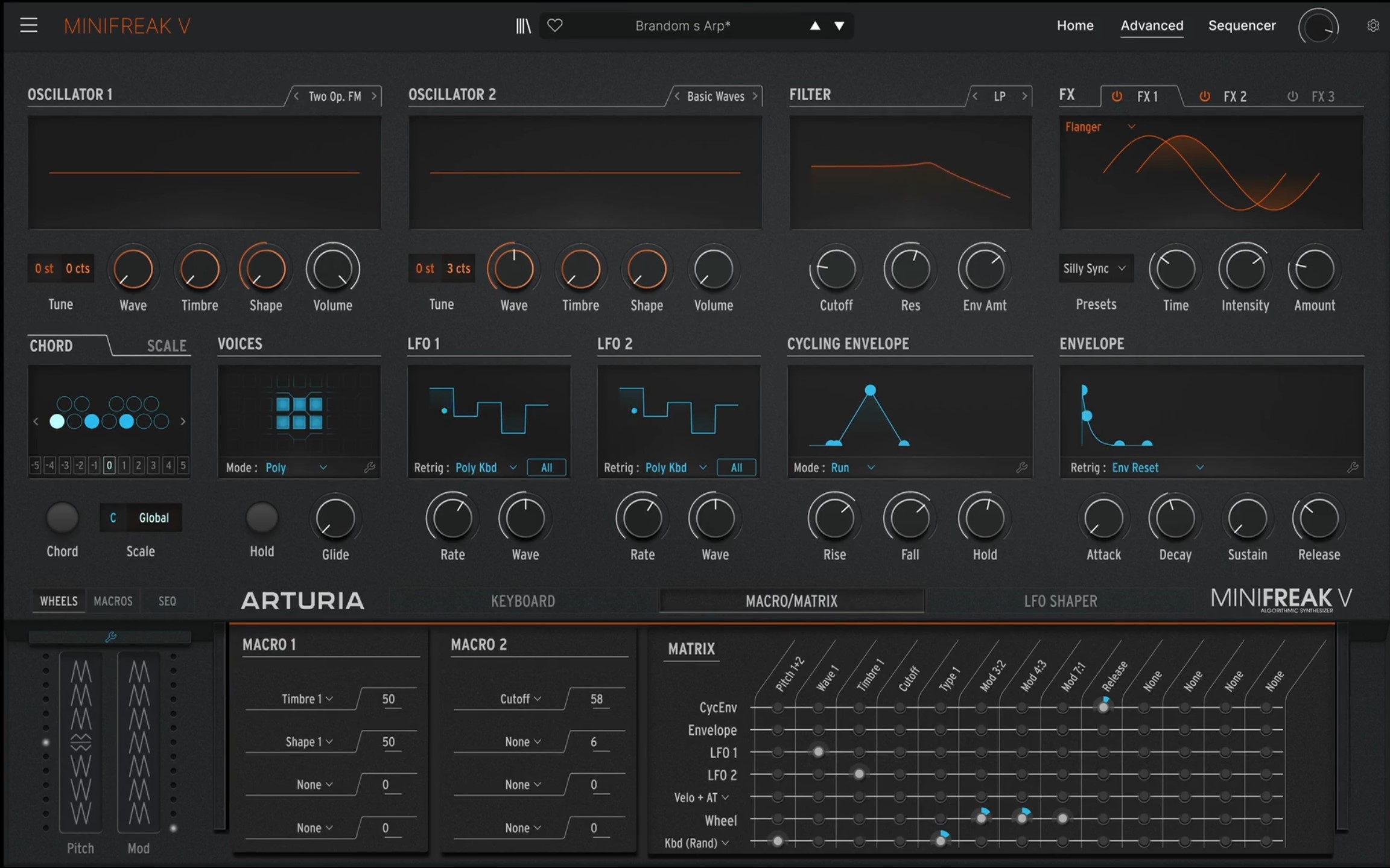Click the MACROS button
Screen dimensions: 1390x868
(113, 601)
